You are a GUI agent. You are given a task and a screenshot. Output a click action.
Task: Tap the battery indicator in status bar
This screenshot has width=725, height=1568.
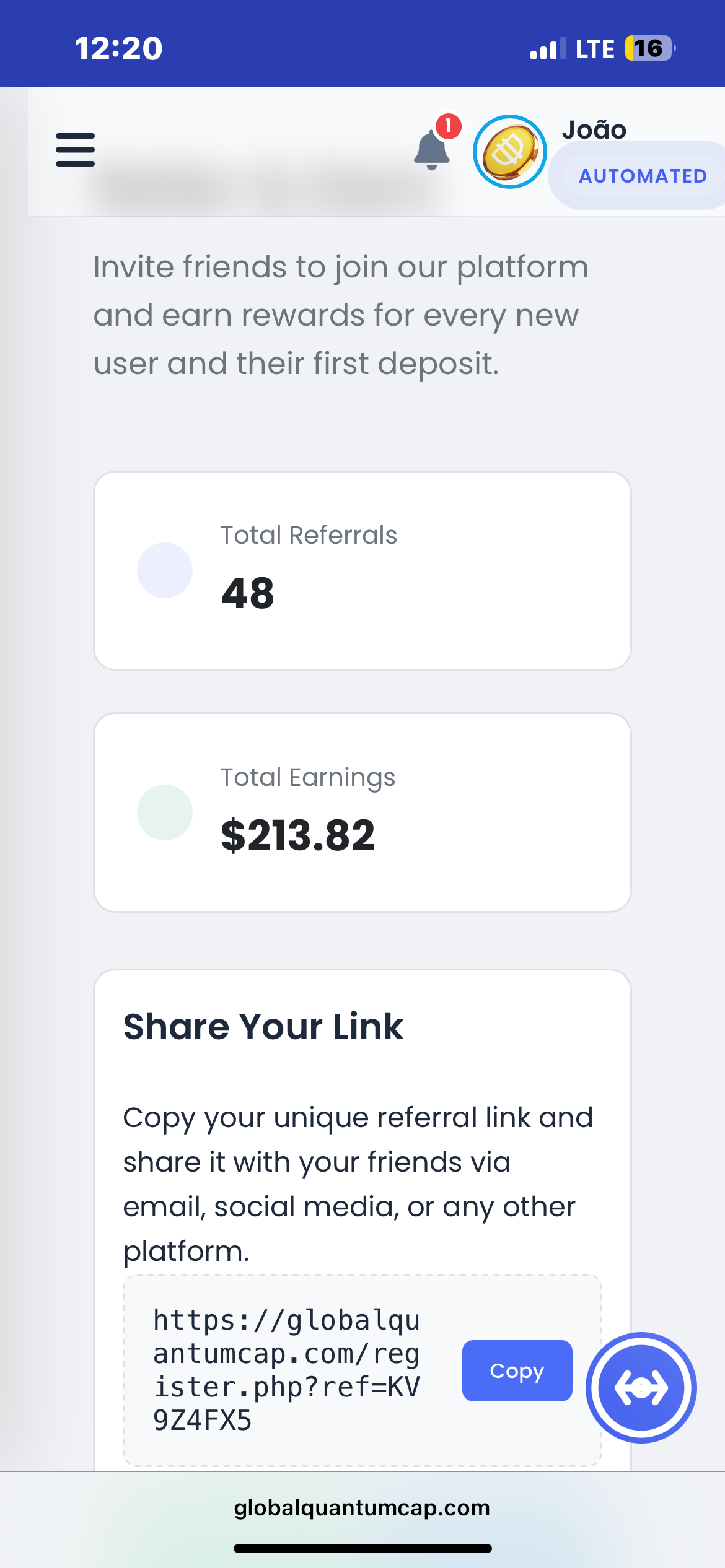click(650, 48)
